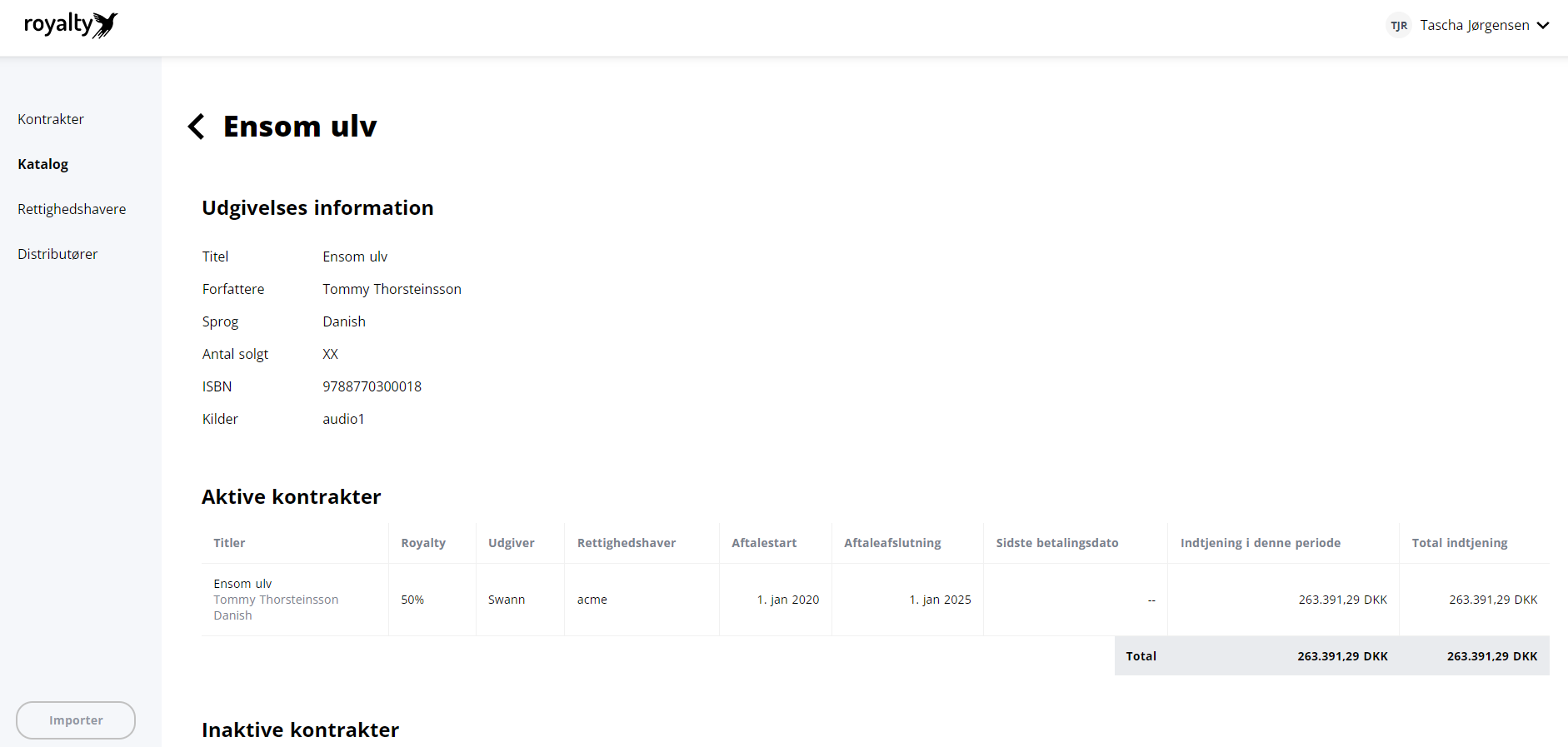Click the Tascha Jørgensen username
The width and height of the screenshot is (1568, 747).
(x=1475, y=26)
